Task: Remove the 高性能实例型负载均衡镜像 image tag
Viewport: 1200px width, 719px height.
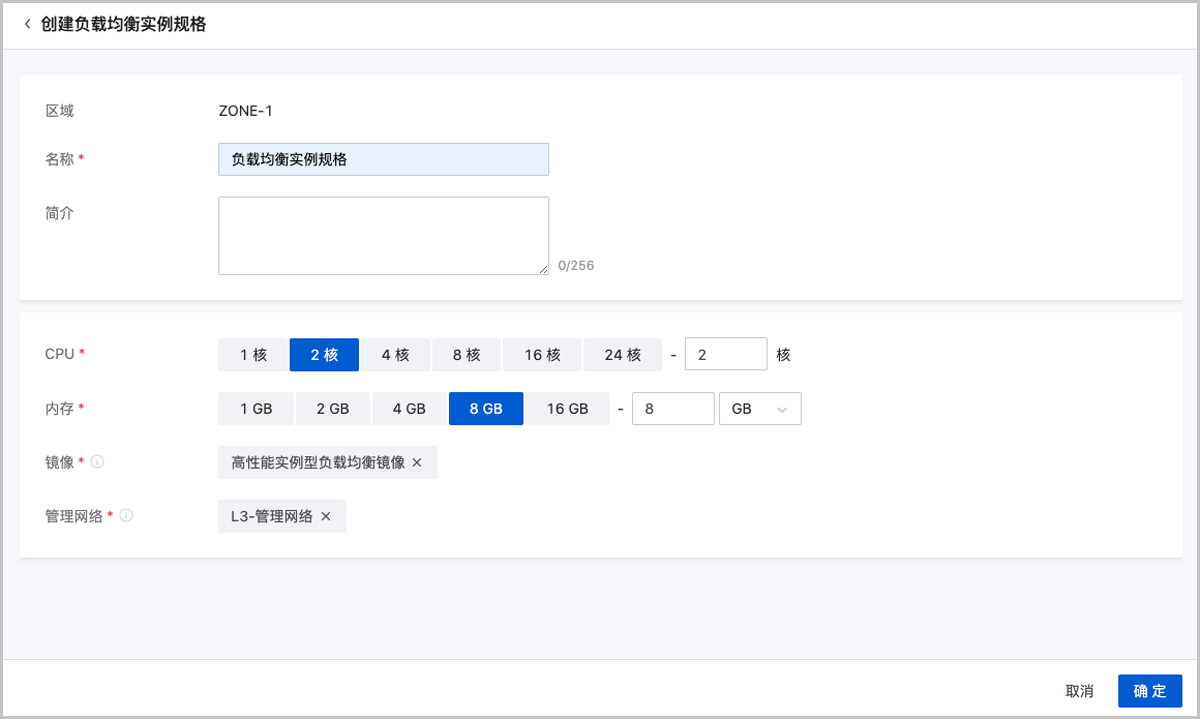Action: pyautogui.click(x=417, y=463)
